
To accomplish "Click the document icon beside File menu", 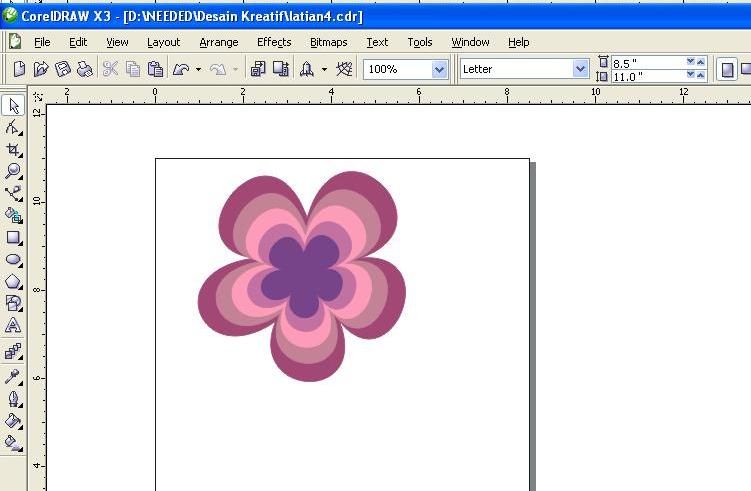I will 15,42.
